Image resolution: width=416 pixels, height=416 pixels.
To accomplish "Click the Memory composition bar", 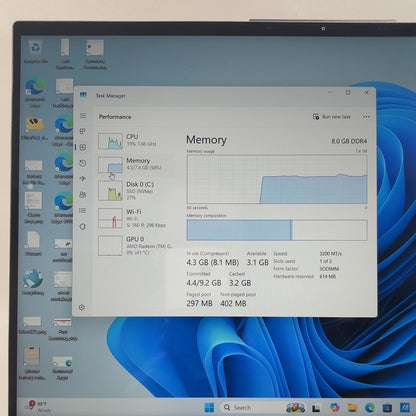I will (x=277, y=230).
